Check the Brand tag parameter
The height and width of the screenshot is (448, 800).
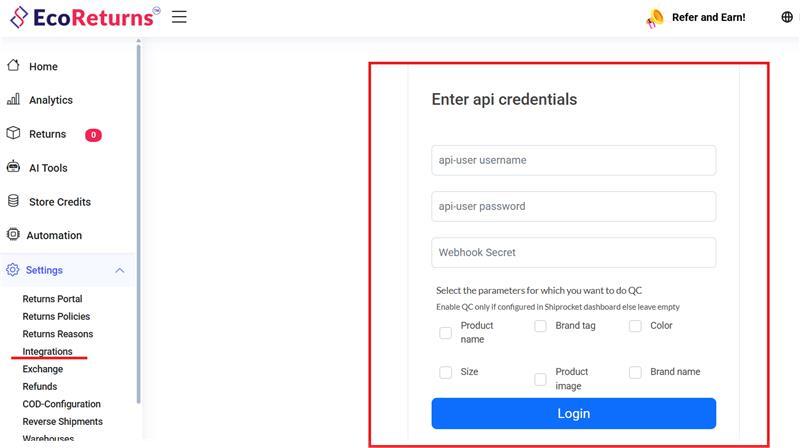[x=540, y=326]
